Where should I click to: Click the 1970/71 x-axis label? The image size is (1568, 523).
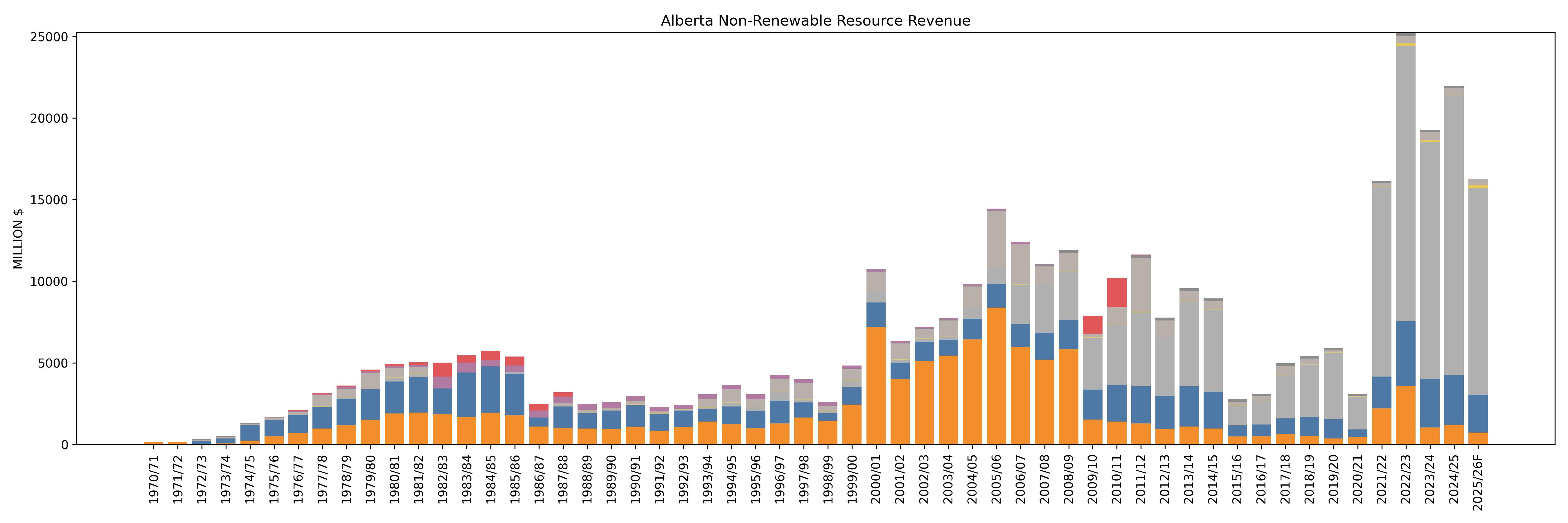pos(154,480)
